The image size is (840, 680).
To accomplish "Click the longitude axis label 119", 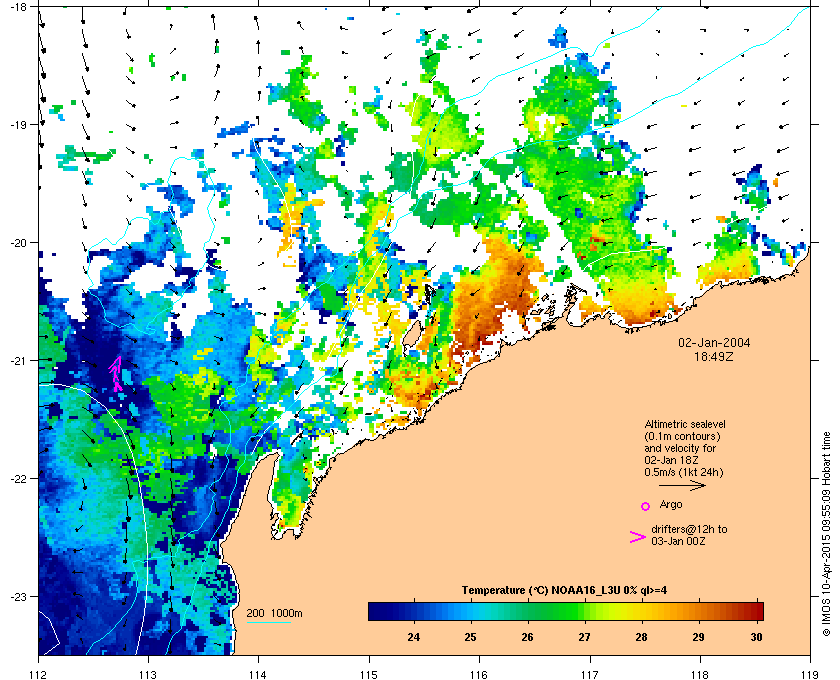I will [810, 674].
